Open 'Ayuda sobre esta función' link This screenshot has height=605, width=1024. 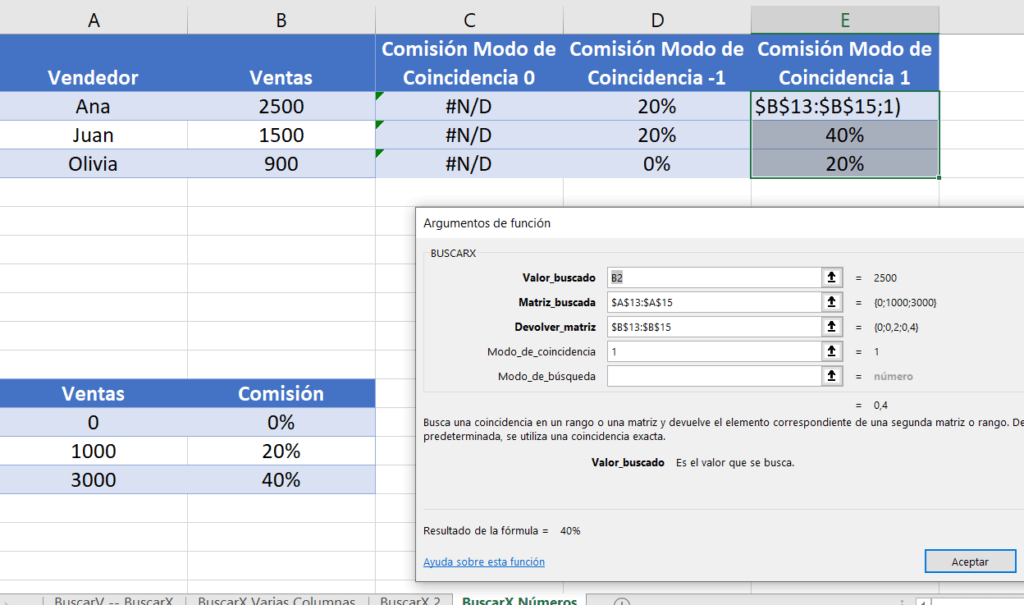pos(484,562)
